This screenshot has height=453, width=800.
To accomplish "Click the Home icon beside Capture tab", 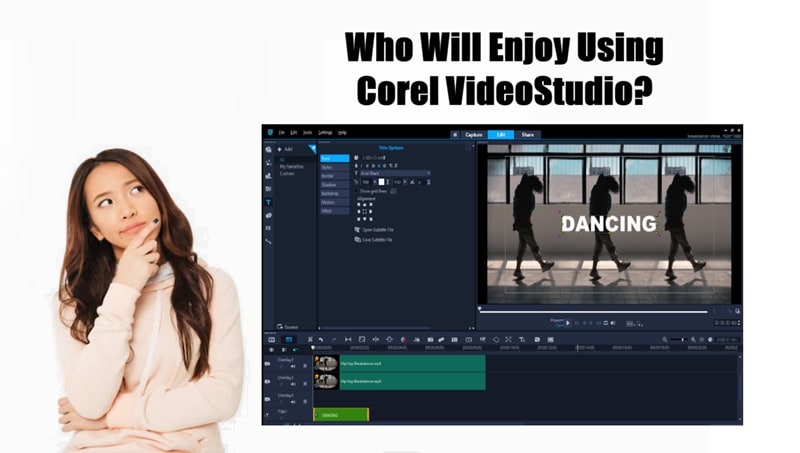I will (455, 135).
